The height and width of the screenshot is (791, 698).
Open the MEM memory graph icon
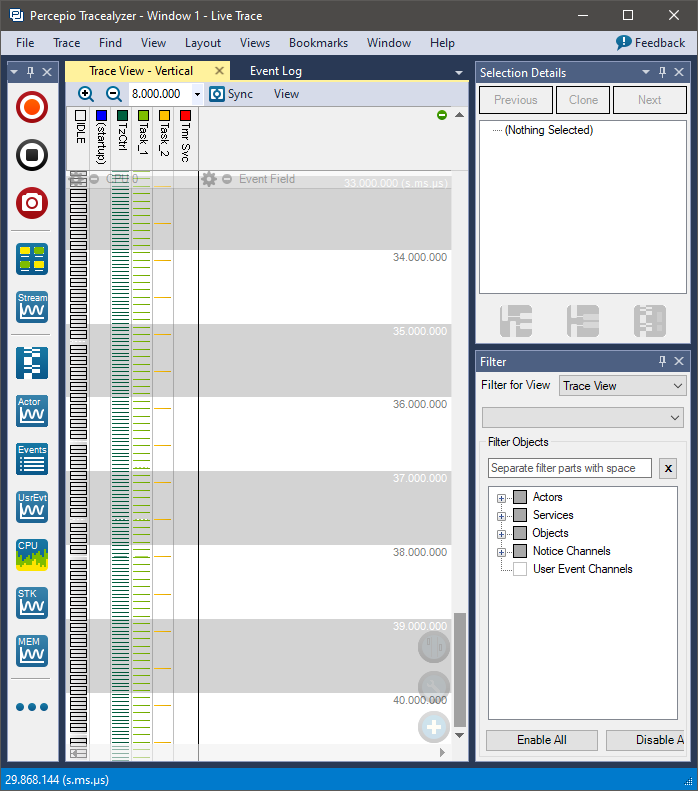tap(32, 650)
